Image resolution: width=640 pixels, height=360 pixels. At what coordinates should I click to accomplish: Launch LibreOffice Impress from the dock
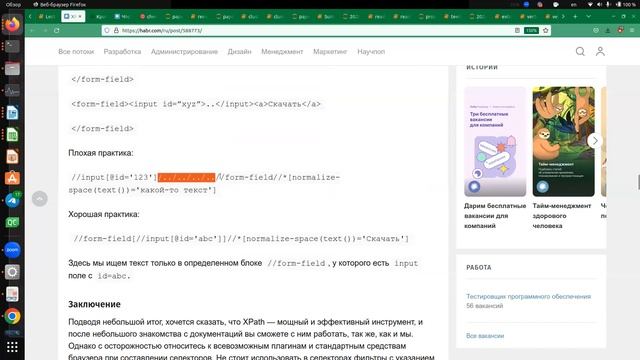[x=12, y=156]
